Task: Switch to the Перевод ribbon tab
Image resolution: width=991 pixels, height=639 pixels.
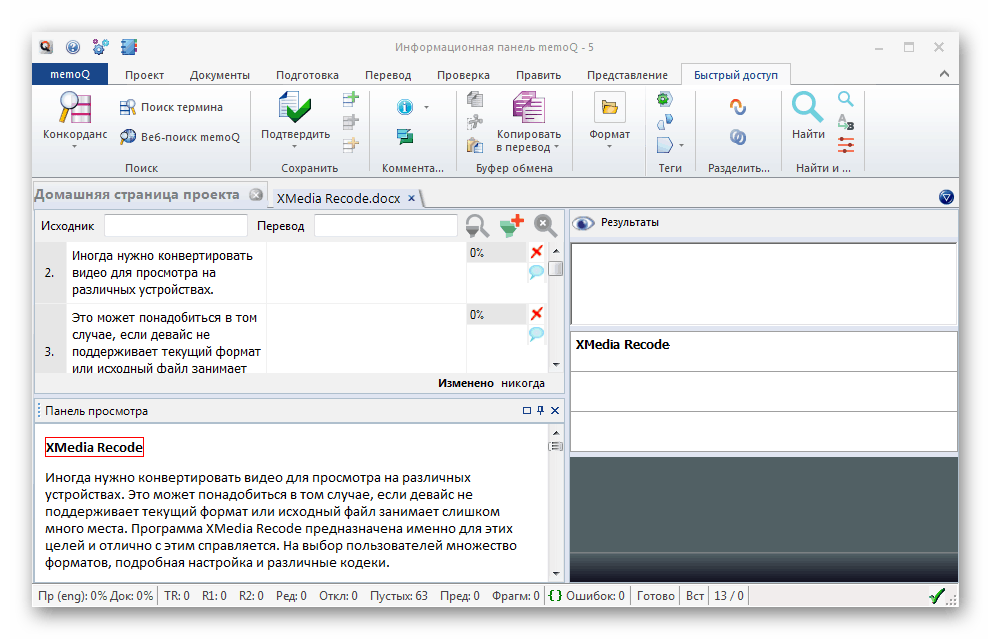Action: coord(387,75)
